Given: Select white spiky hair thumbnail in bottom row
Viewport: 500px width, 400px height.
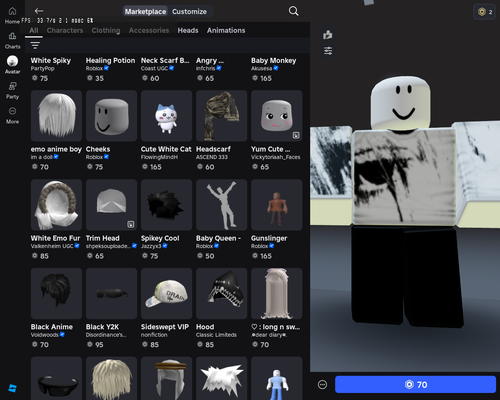Looking at the screenshot, I should (222, 378).
